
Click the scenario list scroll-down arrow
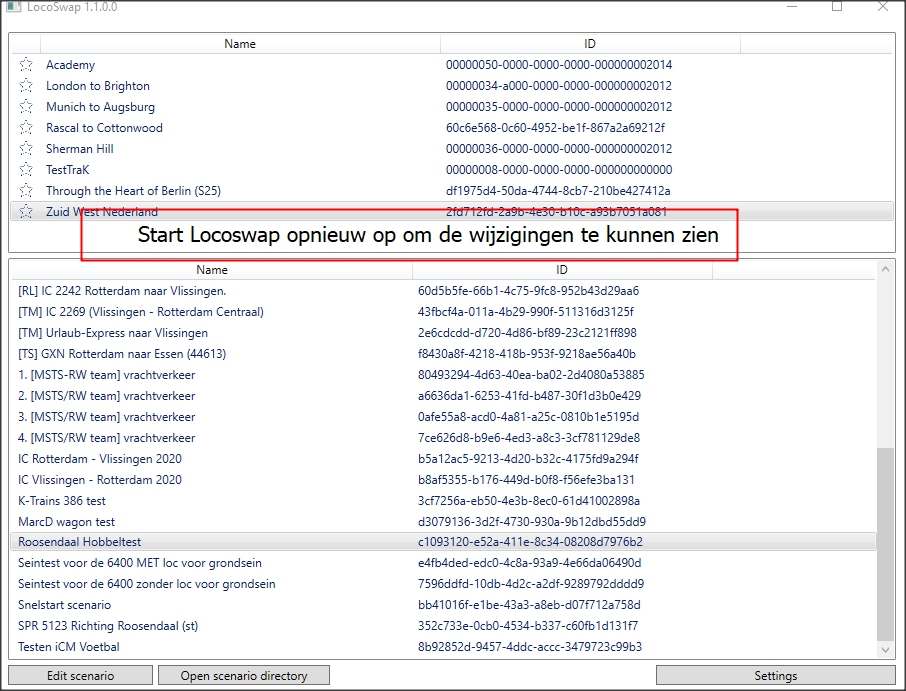[885, 650]
